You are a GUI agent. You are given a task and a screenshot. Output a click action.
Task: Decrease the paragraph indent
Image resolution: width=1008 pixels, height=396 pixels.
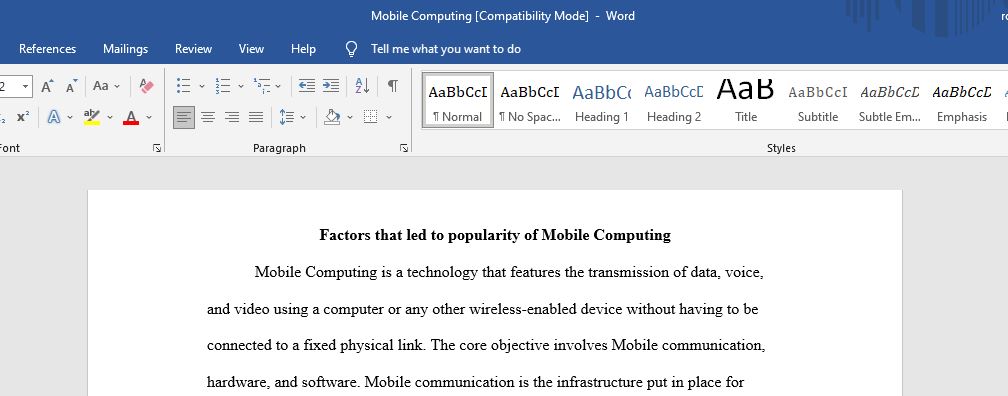tap(307, 86)
